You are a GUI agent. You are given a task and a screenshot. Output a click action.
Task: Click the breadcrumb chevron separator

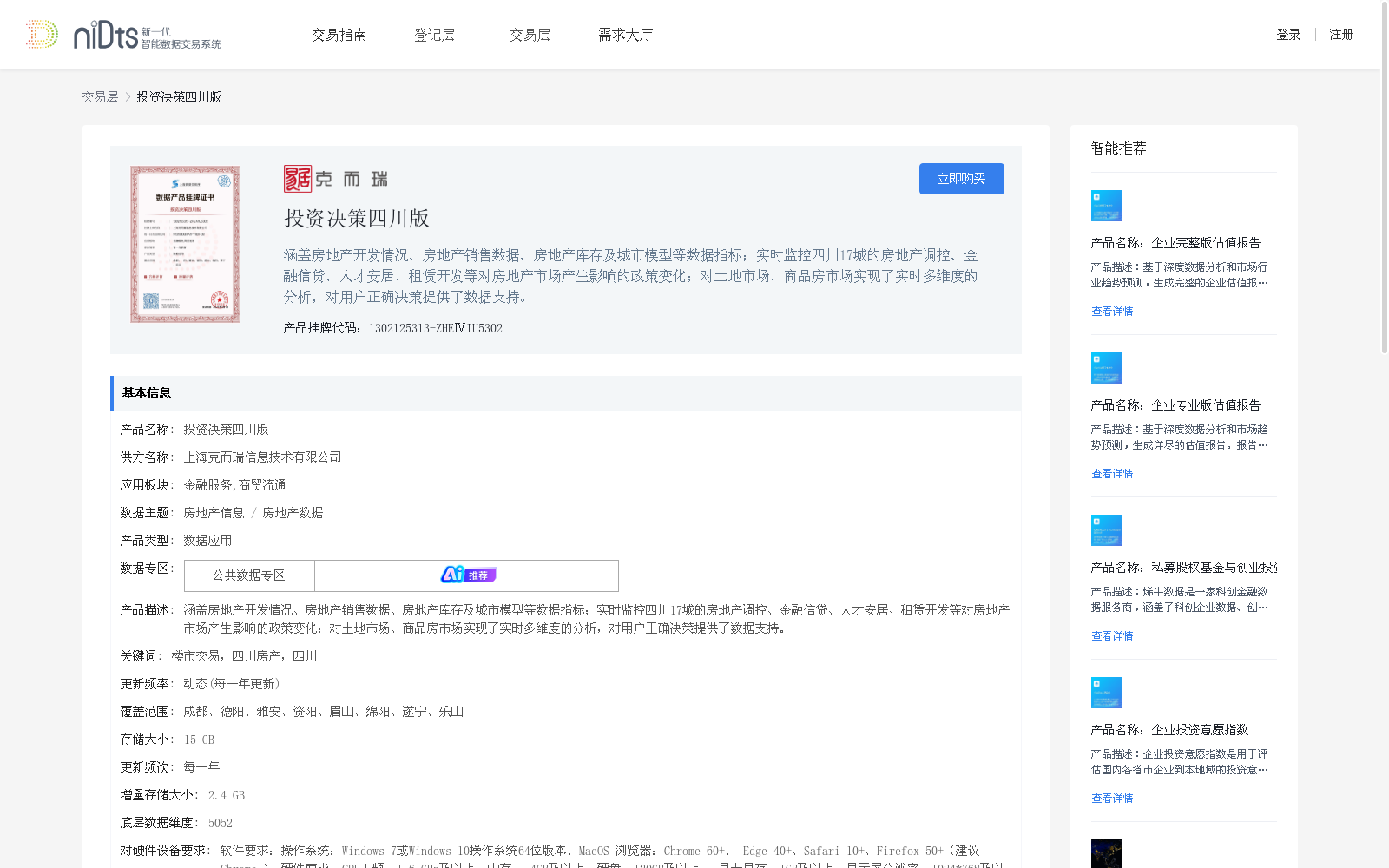click(x=128, y=97)
